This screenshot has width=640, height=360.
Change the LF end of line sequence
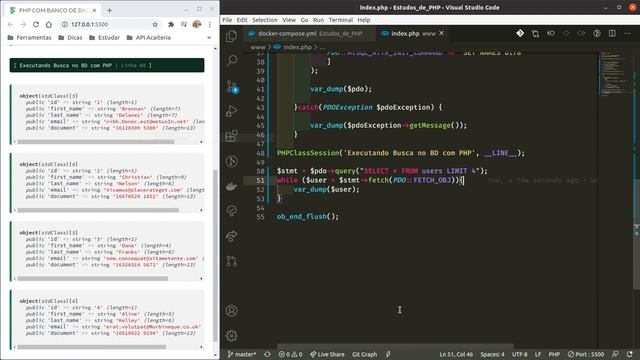[538, 354]
